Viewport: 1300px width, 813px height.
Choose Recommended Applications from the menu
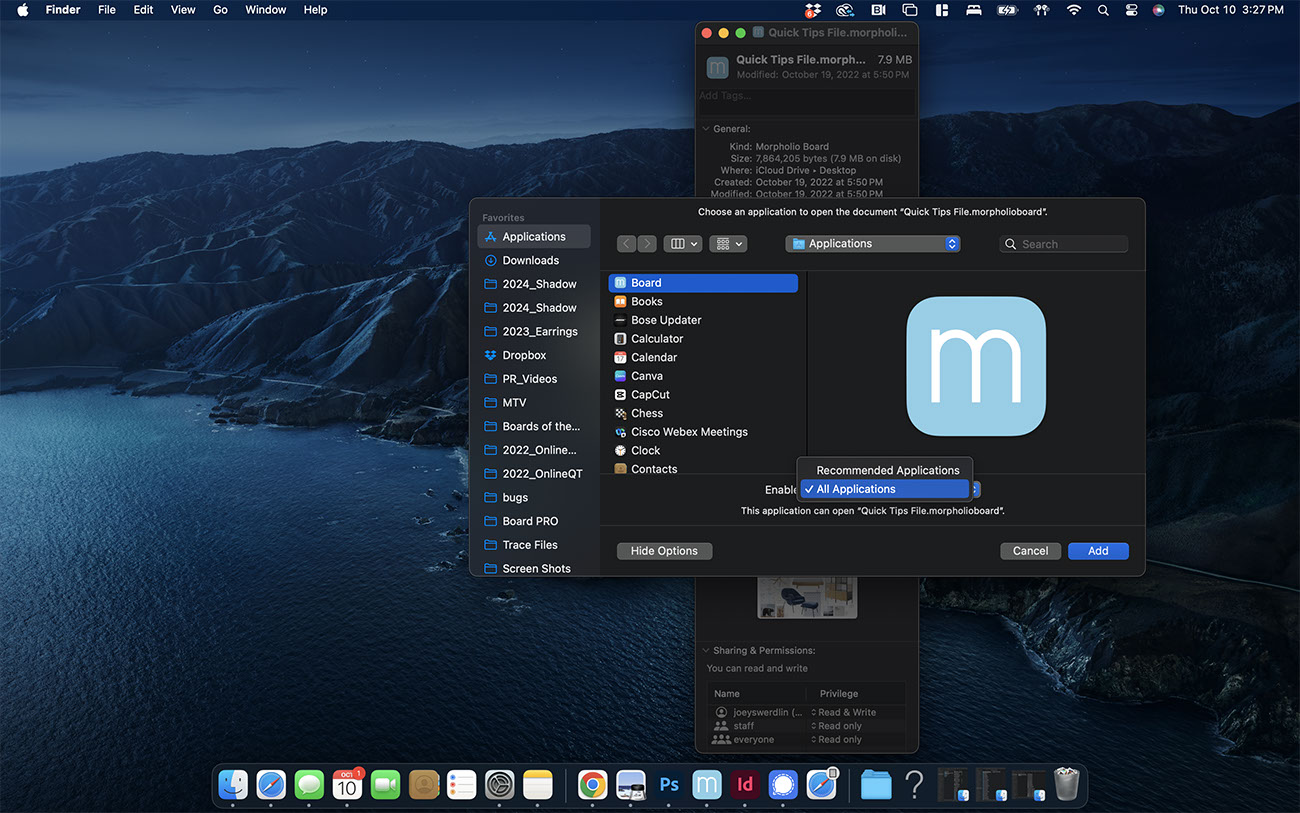[887, 470]
